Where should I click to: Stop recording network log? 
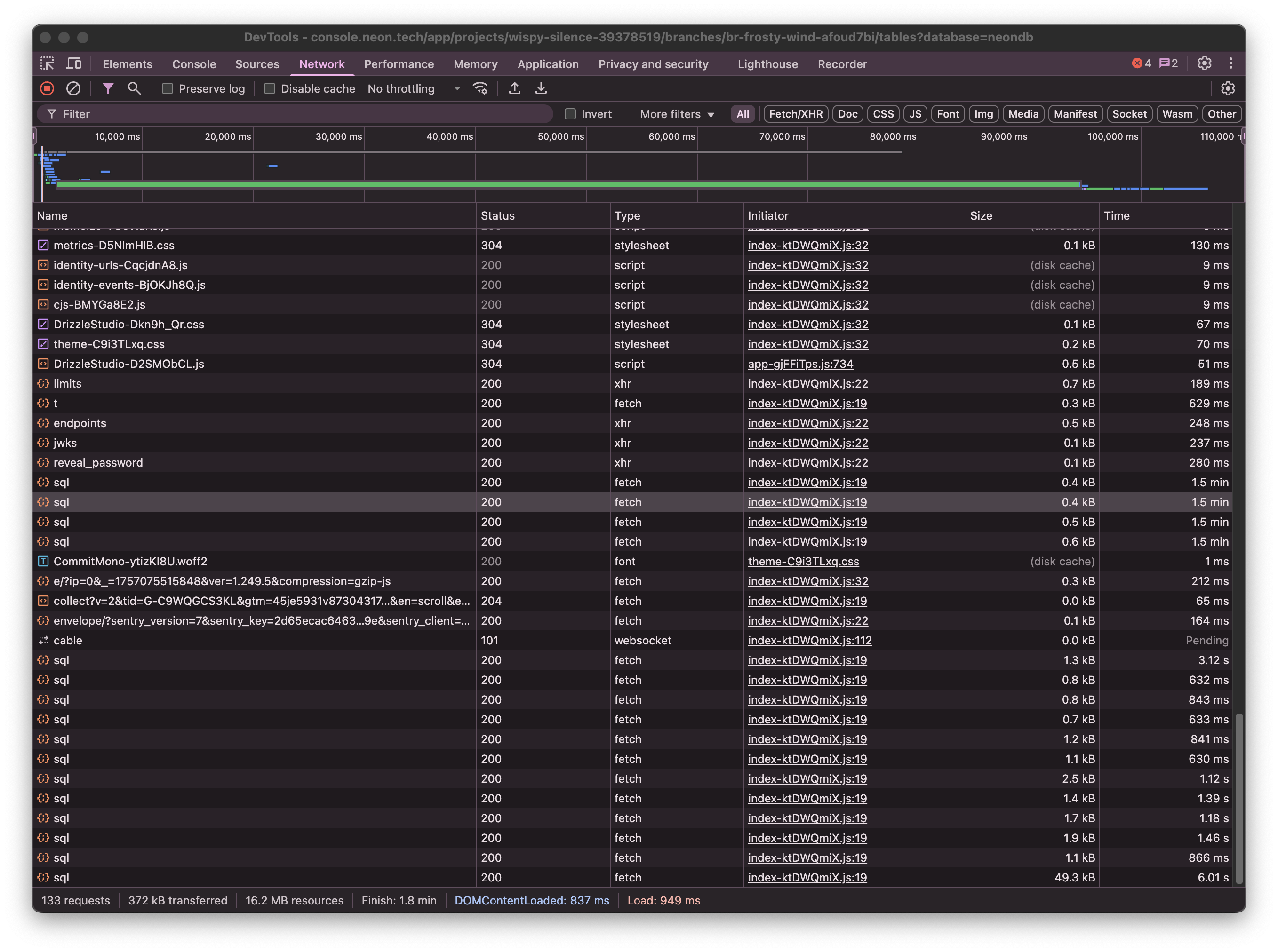point(47,88)
